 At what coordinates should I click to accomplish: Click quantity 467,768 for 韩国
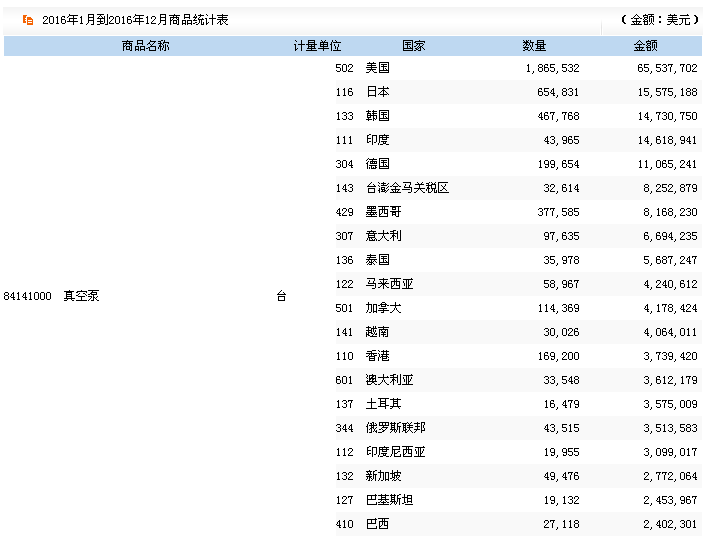point(558,116)
